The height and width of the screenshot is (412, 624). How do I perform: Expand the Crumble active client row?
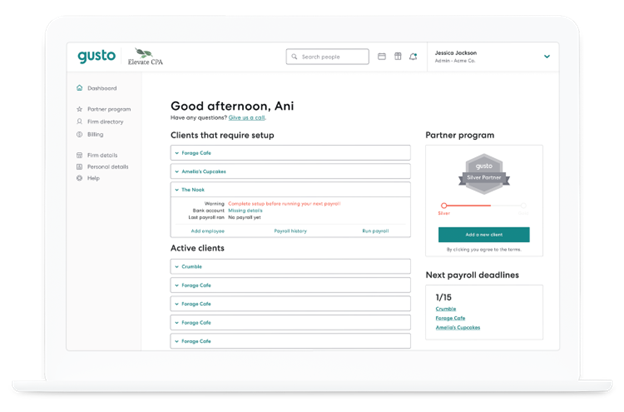coord(291,267)
